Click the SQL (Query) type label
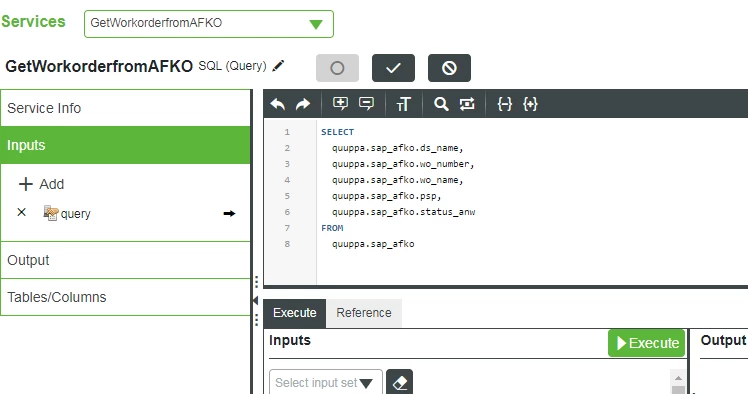 [x=232, y=66]
